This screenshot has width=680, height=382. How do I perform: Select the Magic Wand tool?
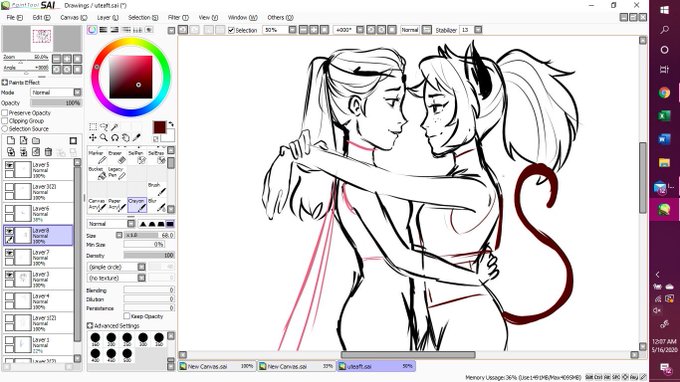click(114, 127)
